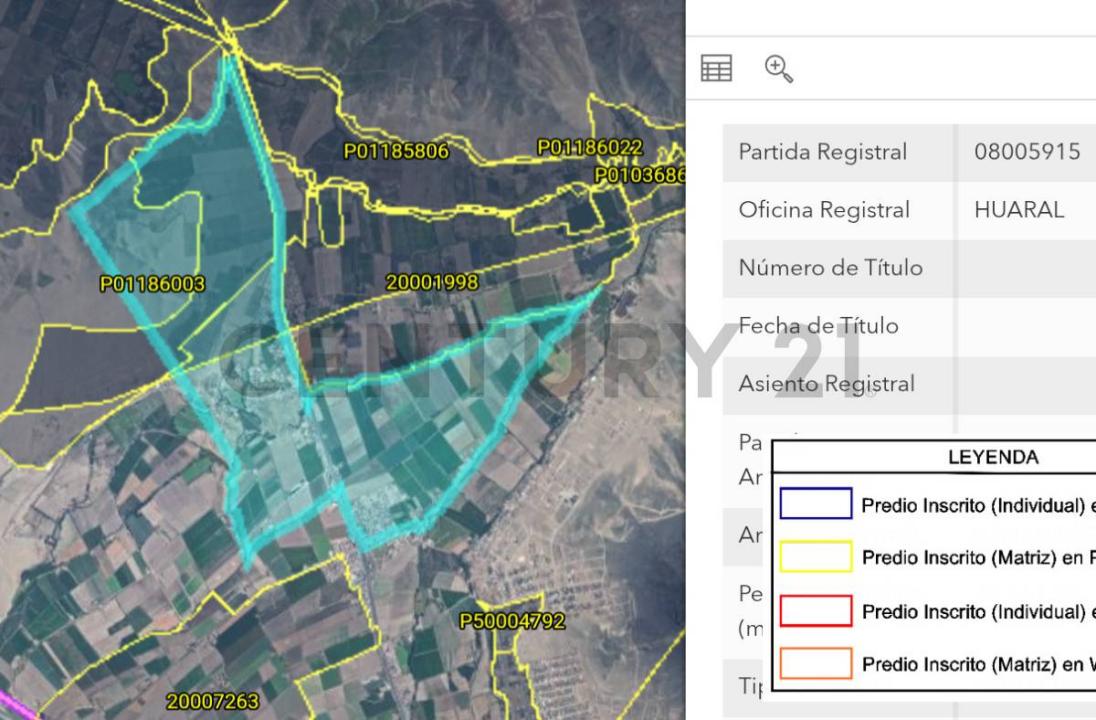Select the red Individual legend swatch

[815, 611]
